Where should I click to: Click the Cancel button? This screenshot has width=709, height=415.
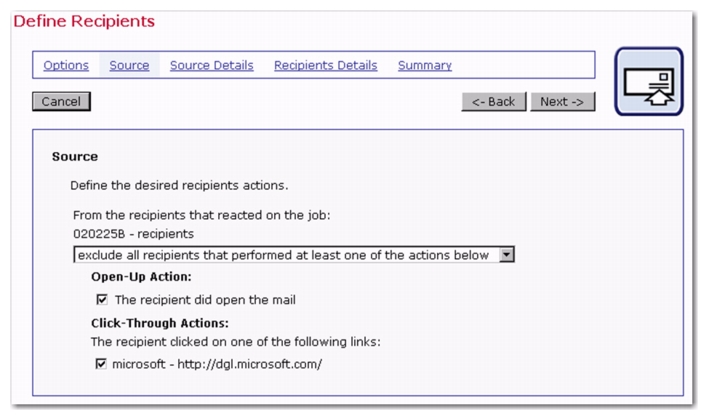[61, 101]
